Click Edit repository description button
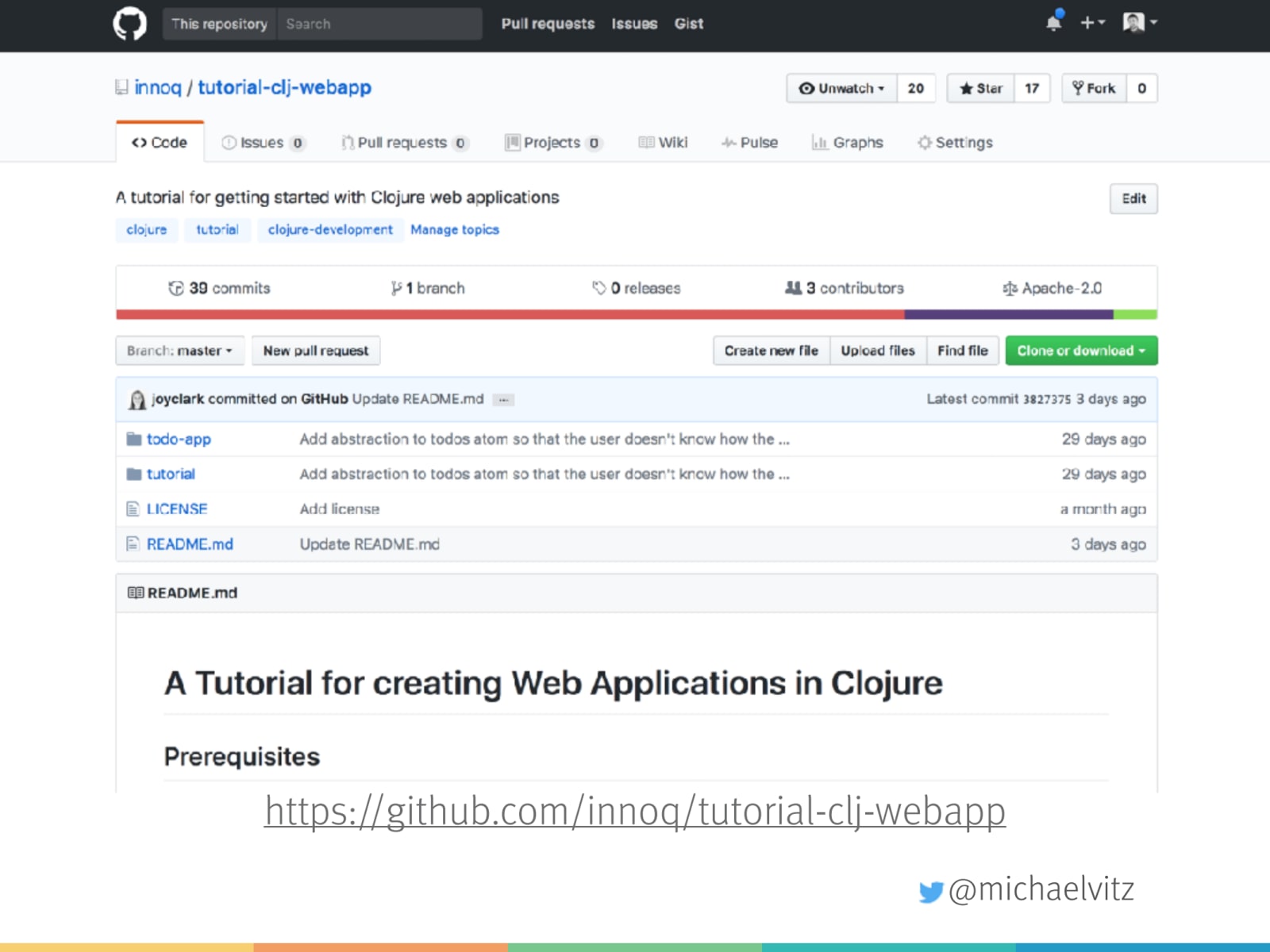This screenshot has height=952, width=1270. pos(1133,198)
